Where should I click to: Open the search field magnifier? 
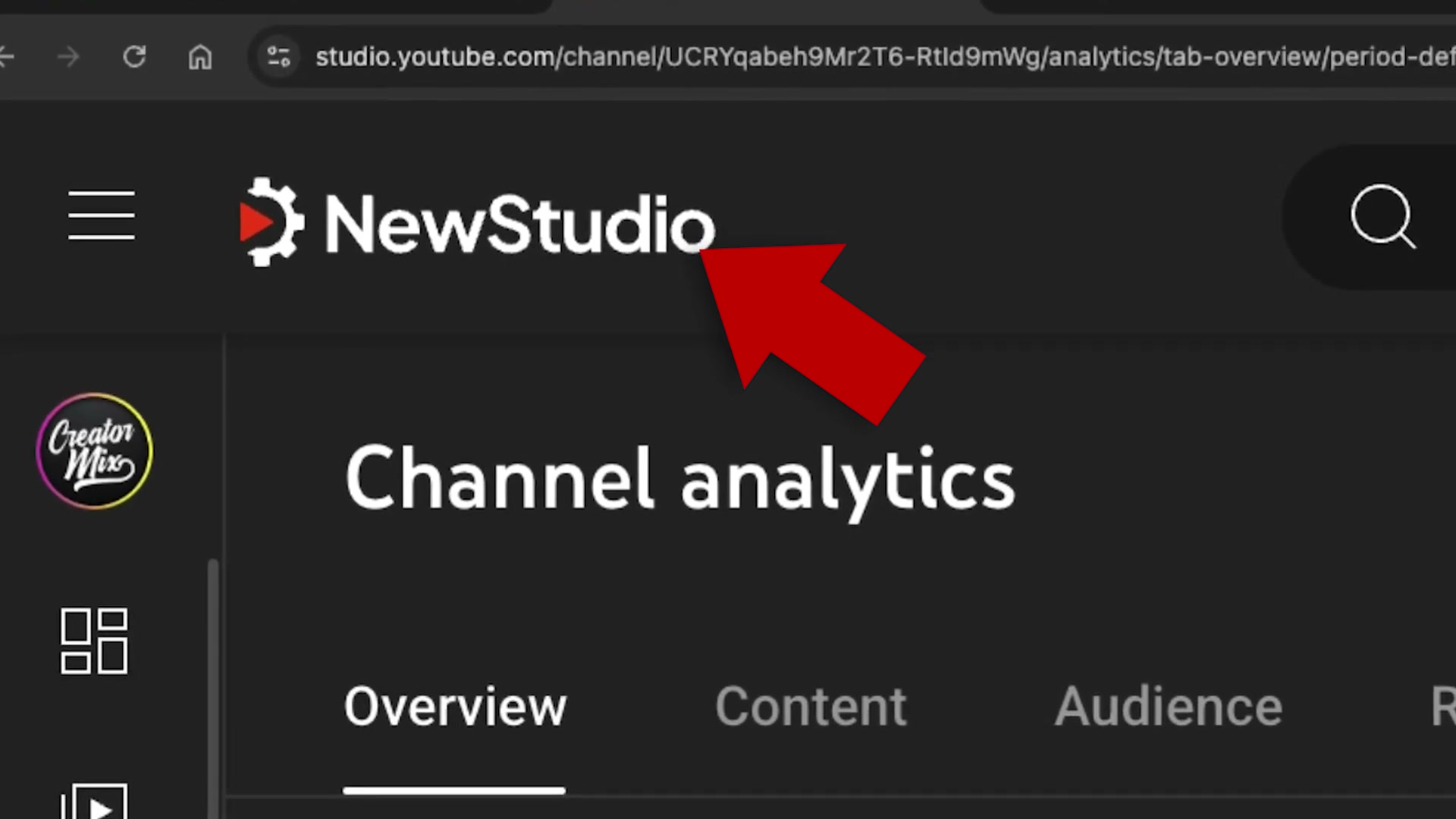point(1383,217)
